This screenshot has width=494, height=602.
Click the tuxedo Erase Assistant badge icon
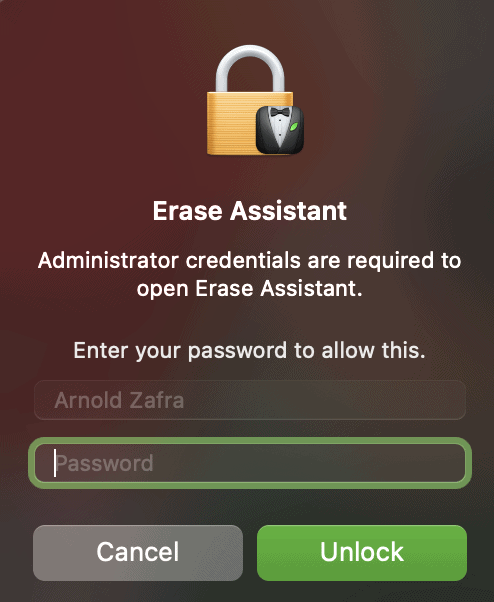point(280,130)
